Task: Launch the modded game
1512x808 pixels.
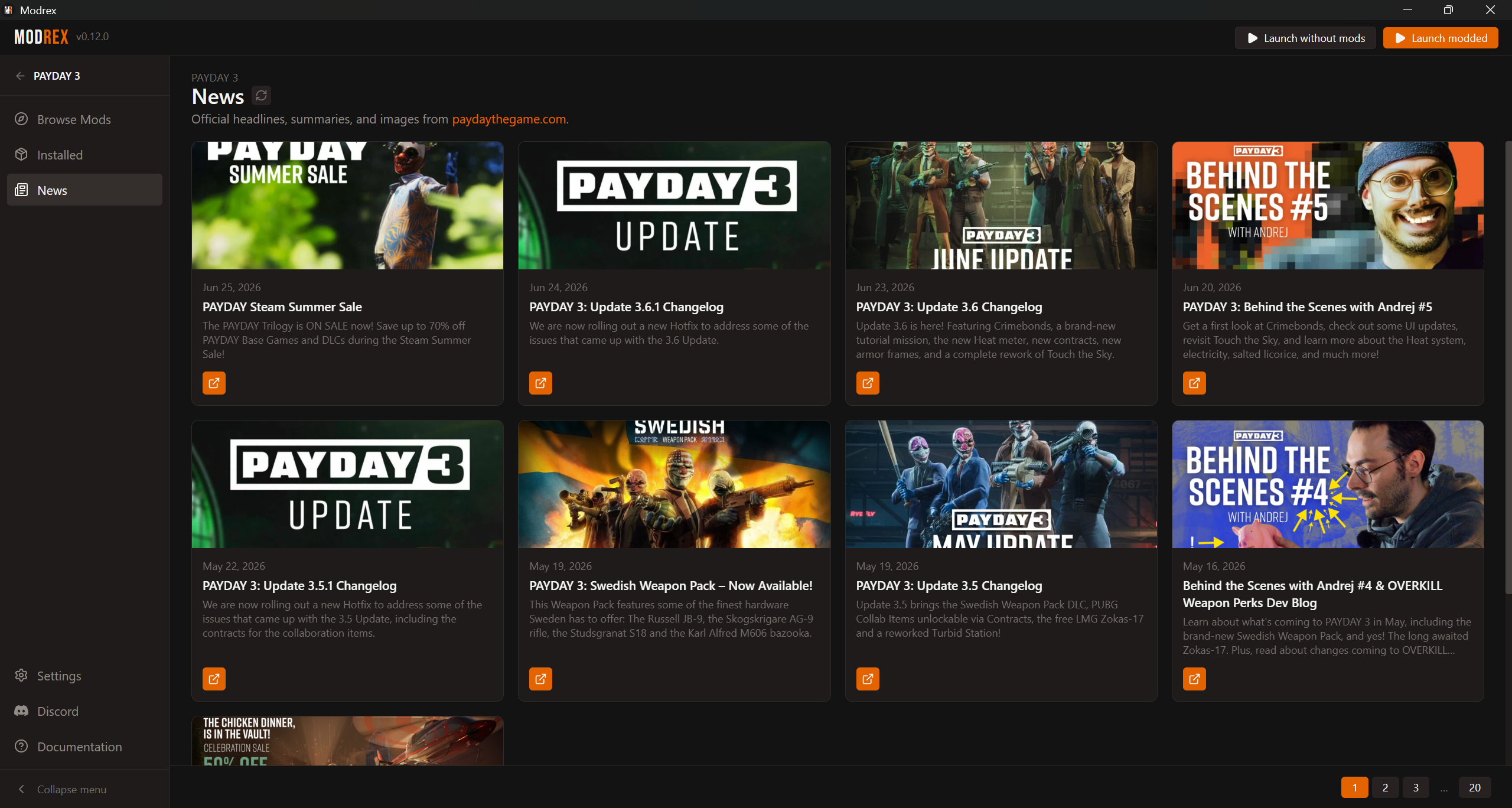Action: [x=1441, y=38]
